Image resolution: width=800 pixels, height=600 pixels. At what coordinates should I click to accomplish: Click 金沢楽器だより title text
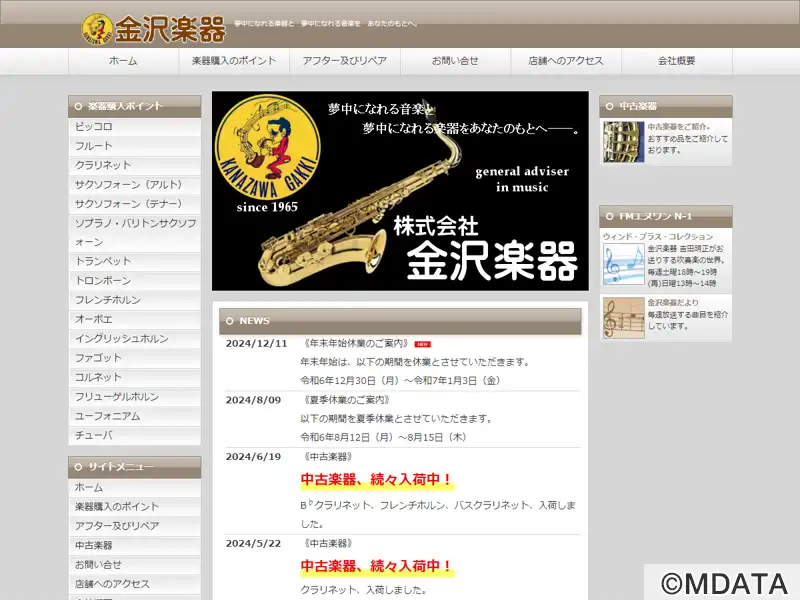coord(673,303)
